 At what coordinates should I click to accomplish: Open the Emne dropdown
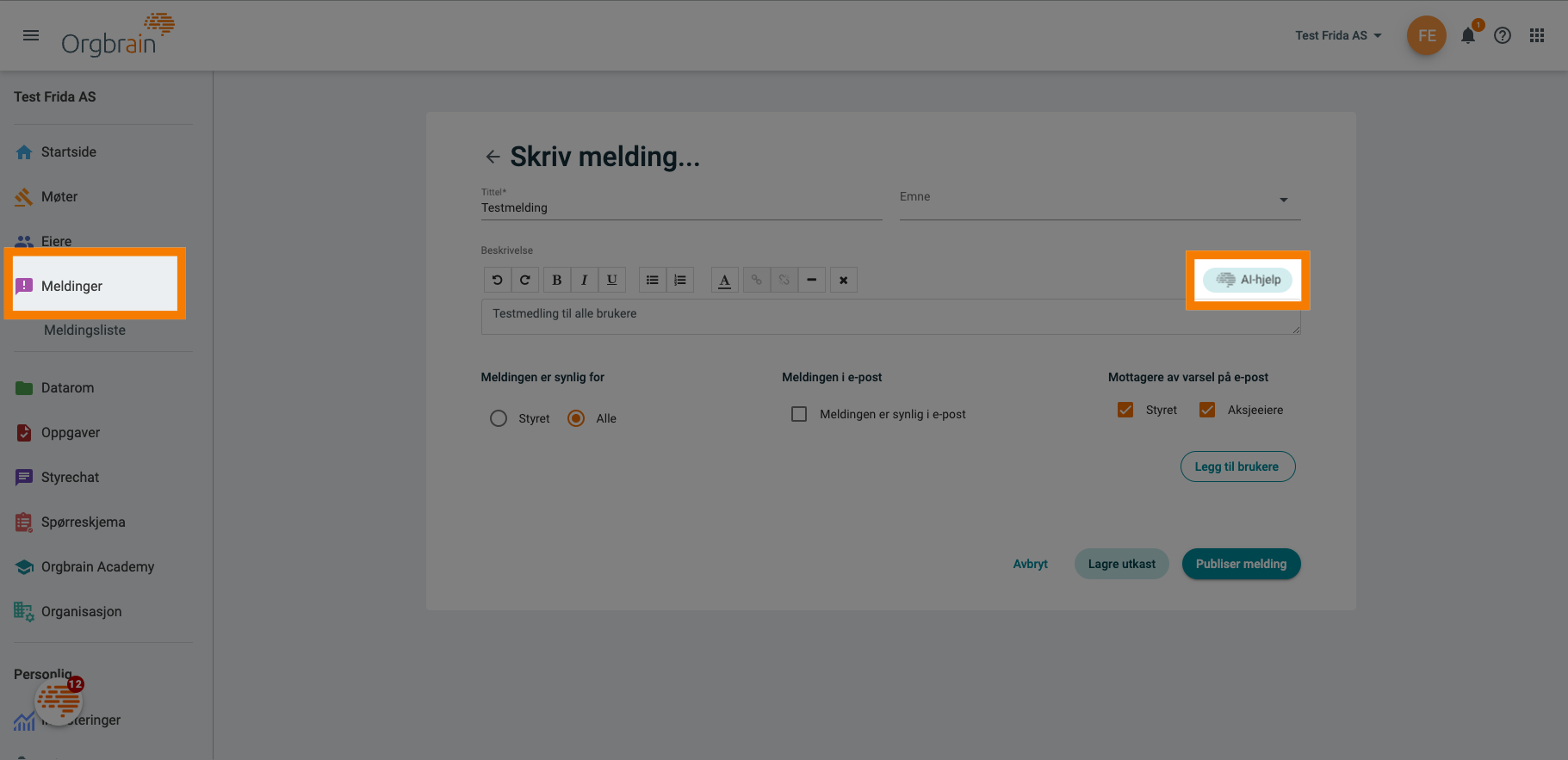(x=1100, y=200)
